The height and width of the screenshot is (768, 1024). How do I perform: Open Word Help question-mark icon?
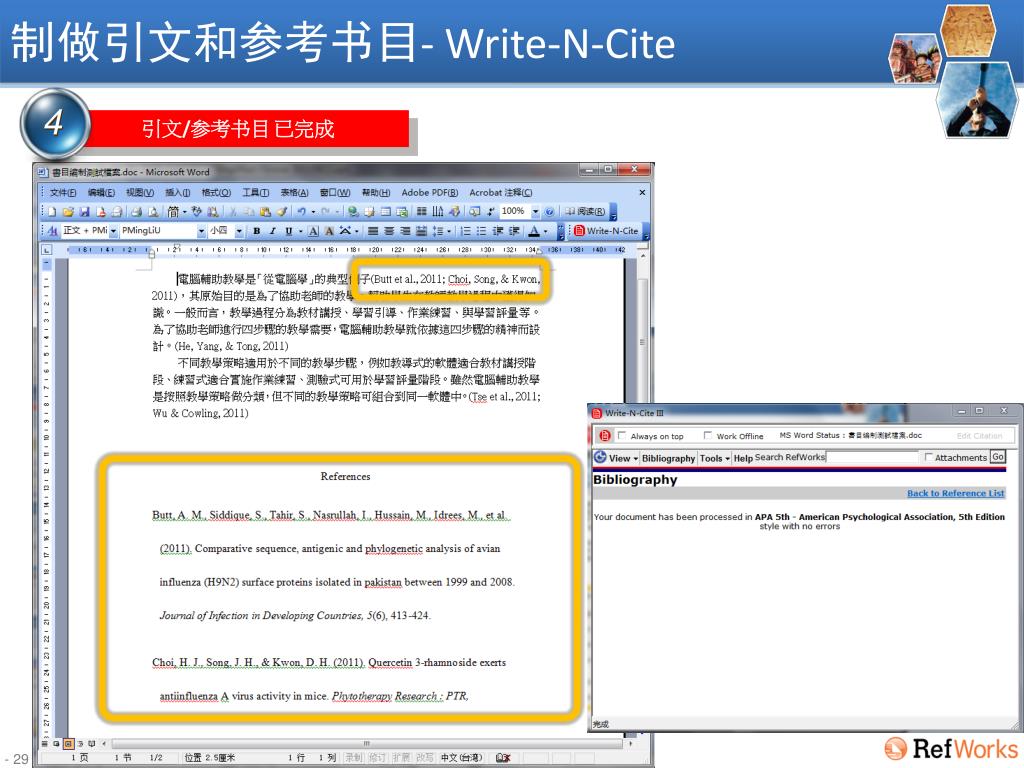[549, 212]
